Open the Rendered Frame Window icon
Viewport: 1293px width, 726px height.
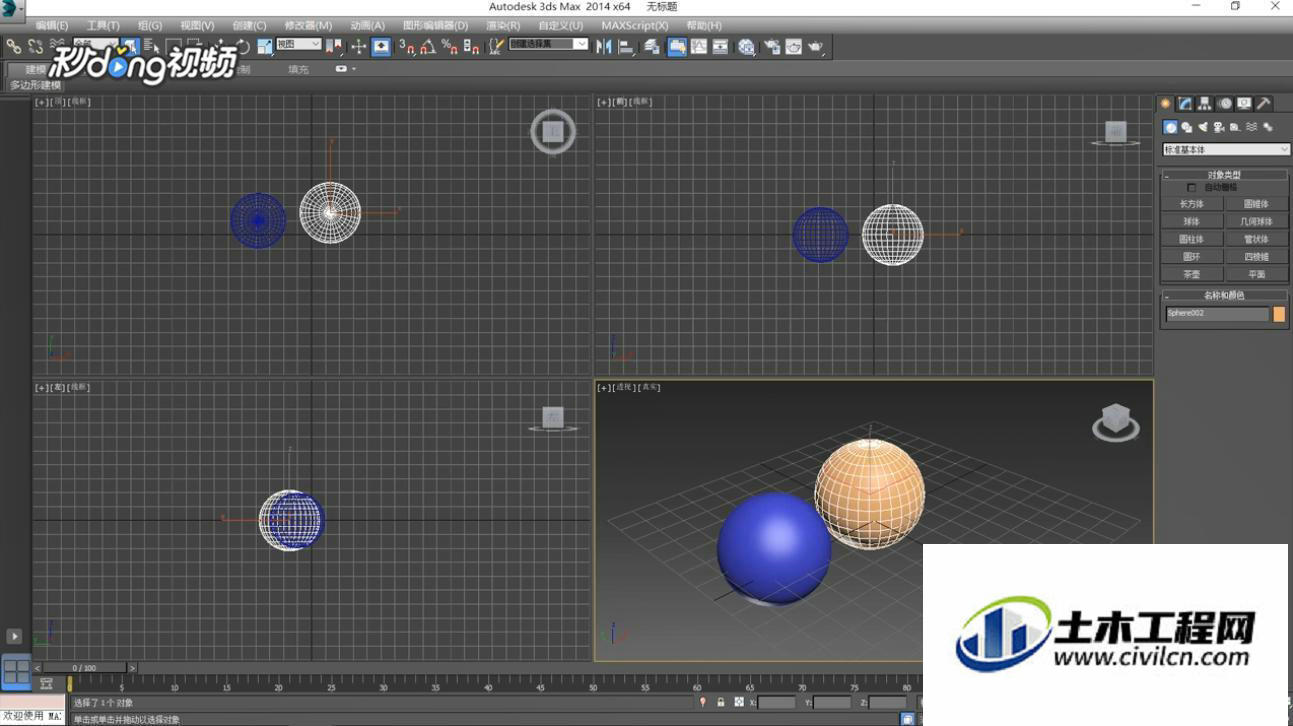(x=794, y=46)
